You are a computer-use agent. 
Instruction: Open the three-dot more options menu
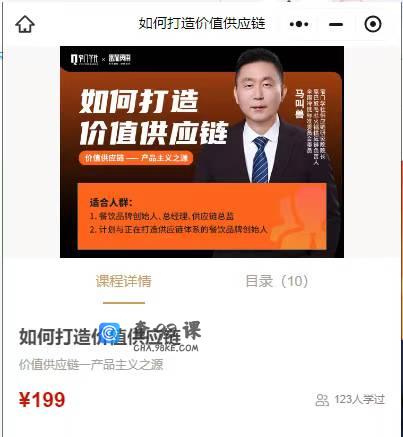tap(299, 24)
